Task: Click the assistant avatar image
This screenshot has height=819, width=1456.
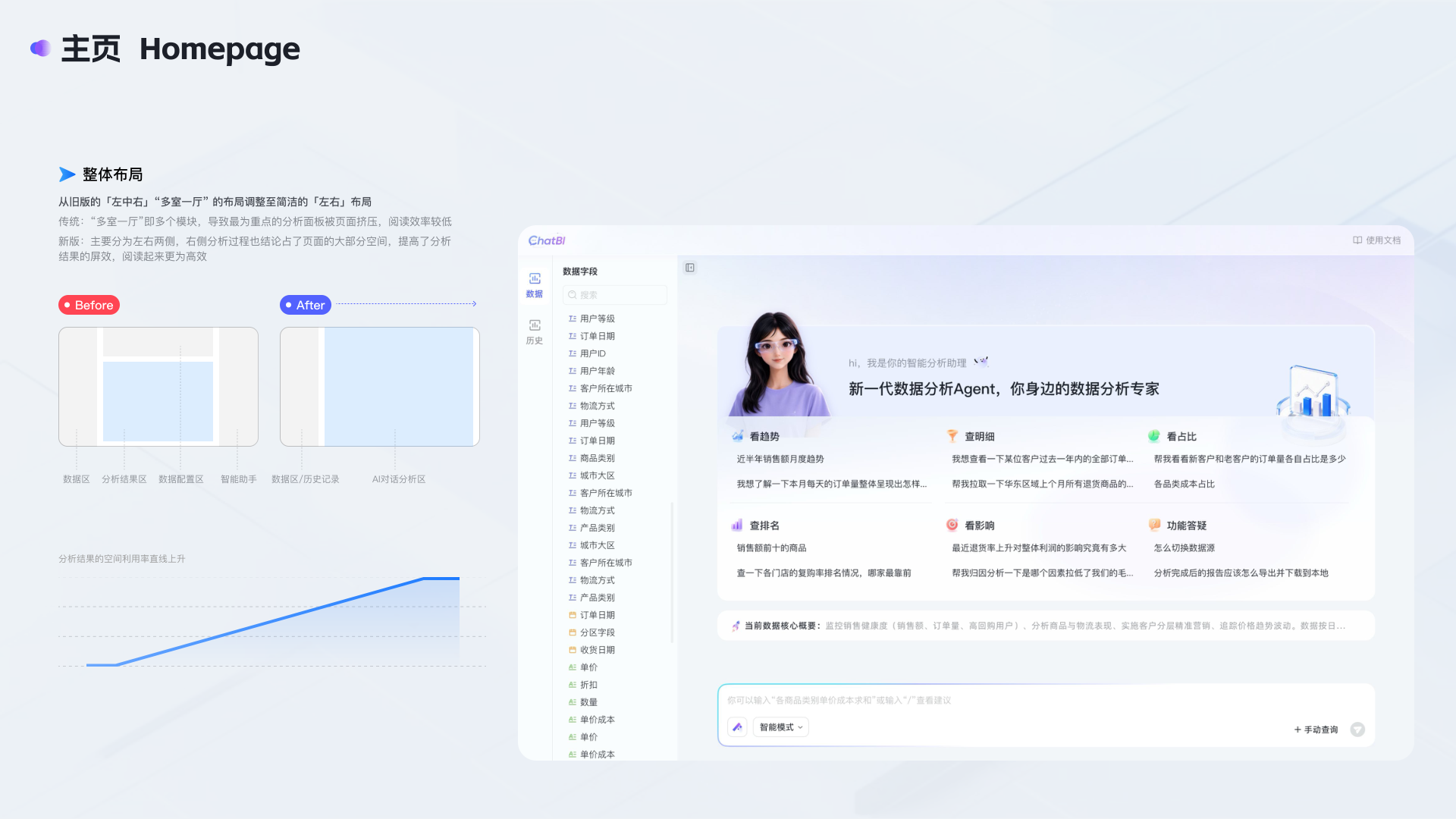Action: point(779,364)
